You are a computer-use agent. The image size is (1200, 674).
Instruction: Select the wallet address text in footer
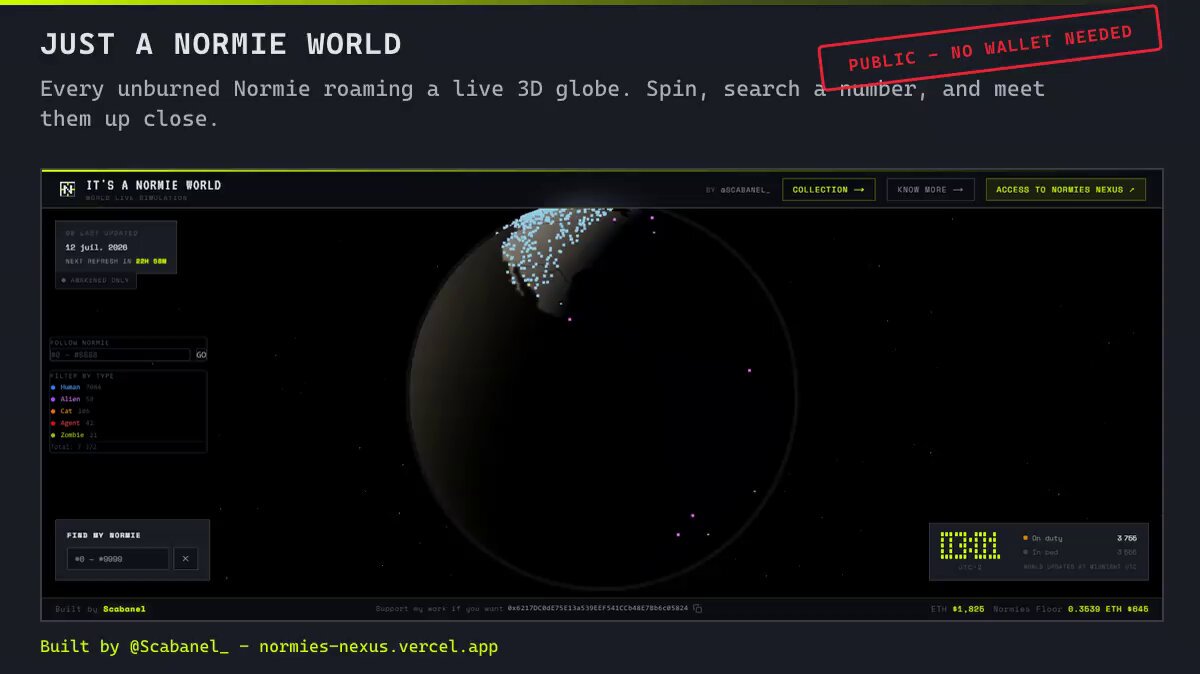tap(598, 608)
